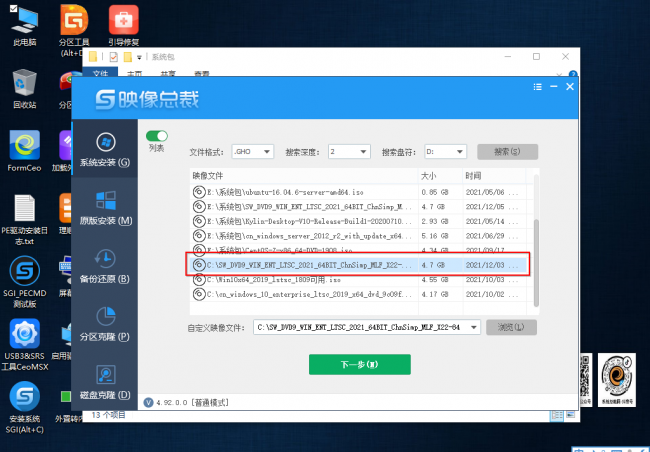
Task: Click Explorer help question mark icon
Action: [573, 74]
